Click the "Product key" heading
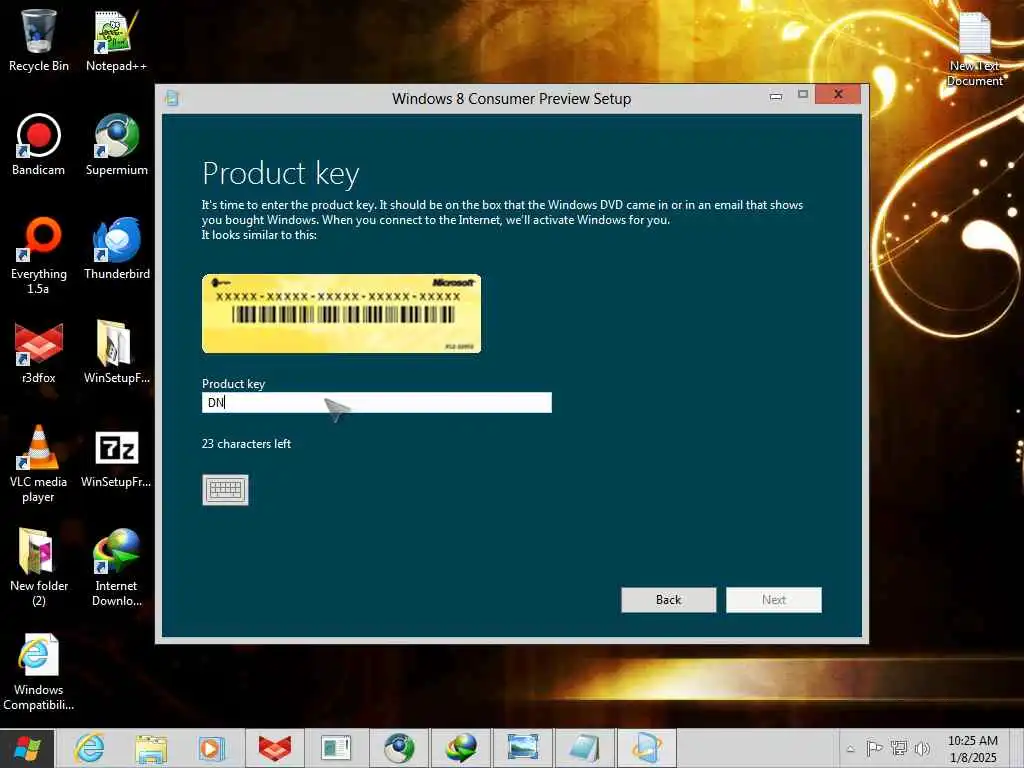The image size is (1024, 768). pos(281,174)
